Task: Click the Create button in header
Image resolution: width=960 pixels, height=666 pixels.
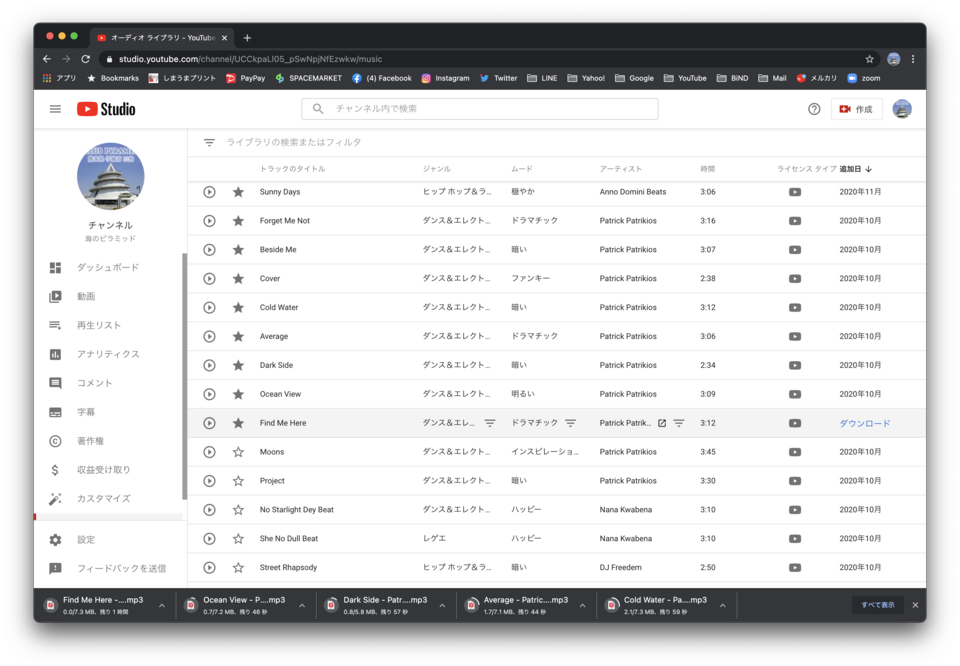Action: pyautogui.click(x=856, y=109)
